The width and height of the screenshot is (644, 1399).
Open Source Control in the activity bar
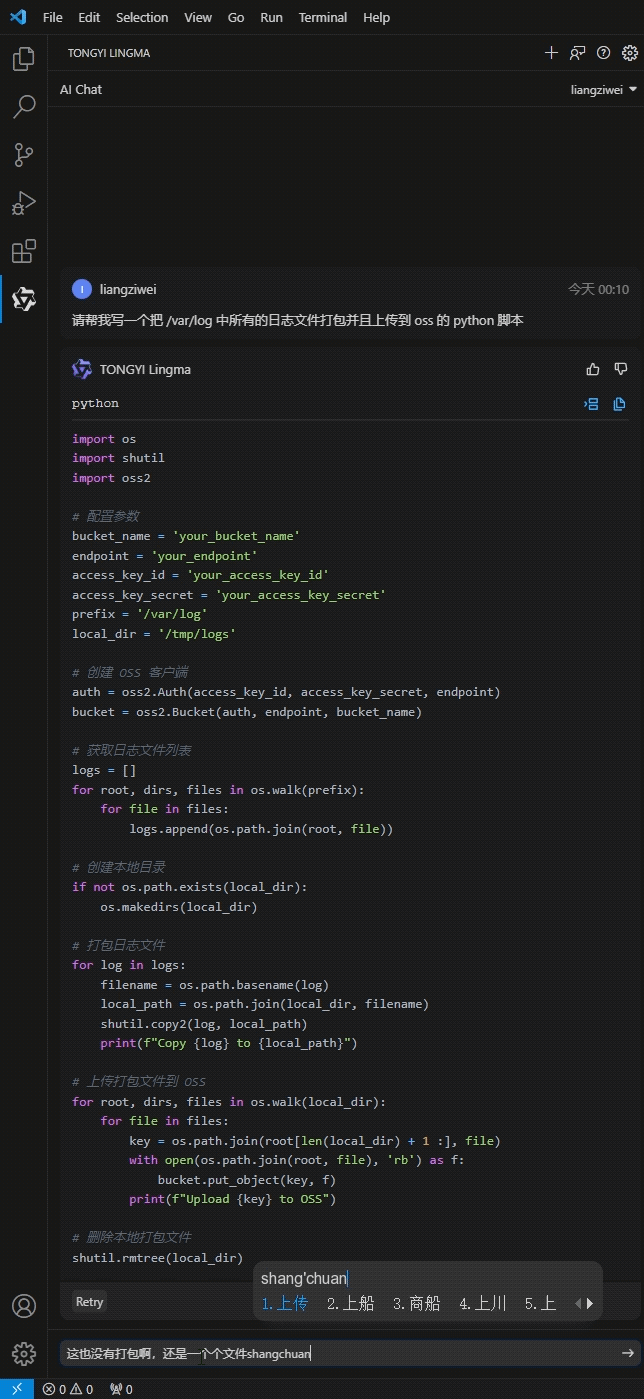24,155
